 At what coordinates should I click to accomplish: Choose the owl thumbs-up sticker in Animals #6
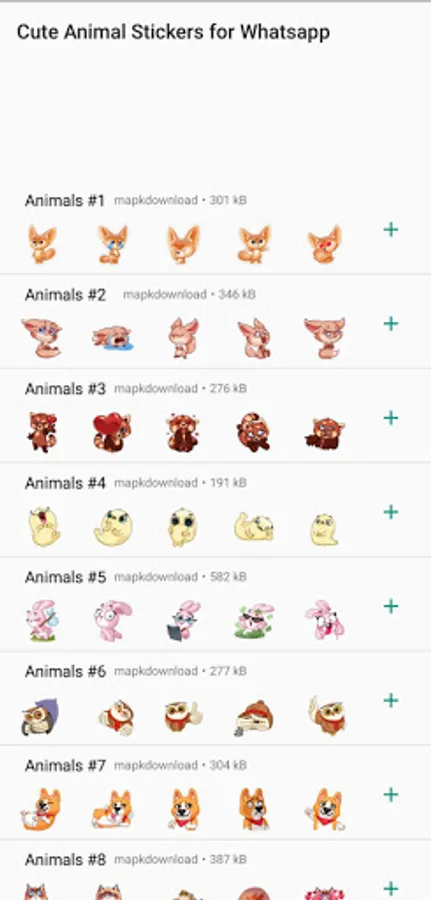click(x=183, y=716)
